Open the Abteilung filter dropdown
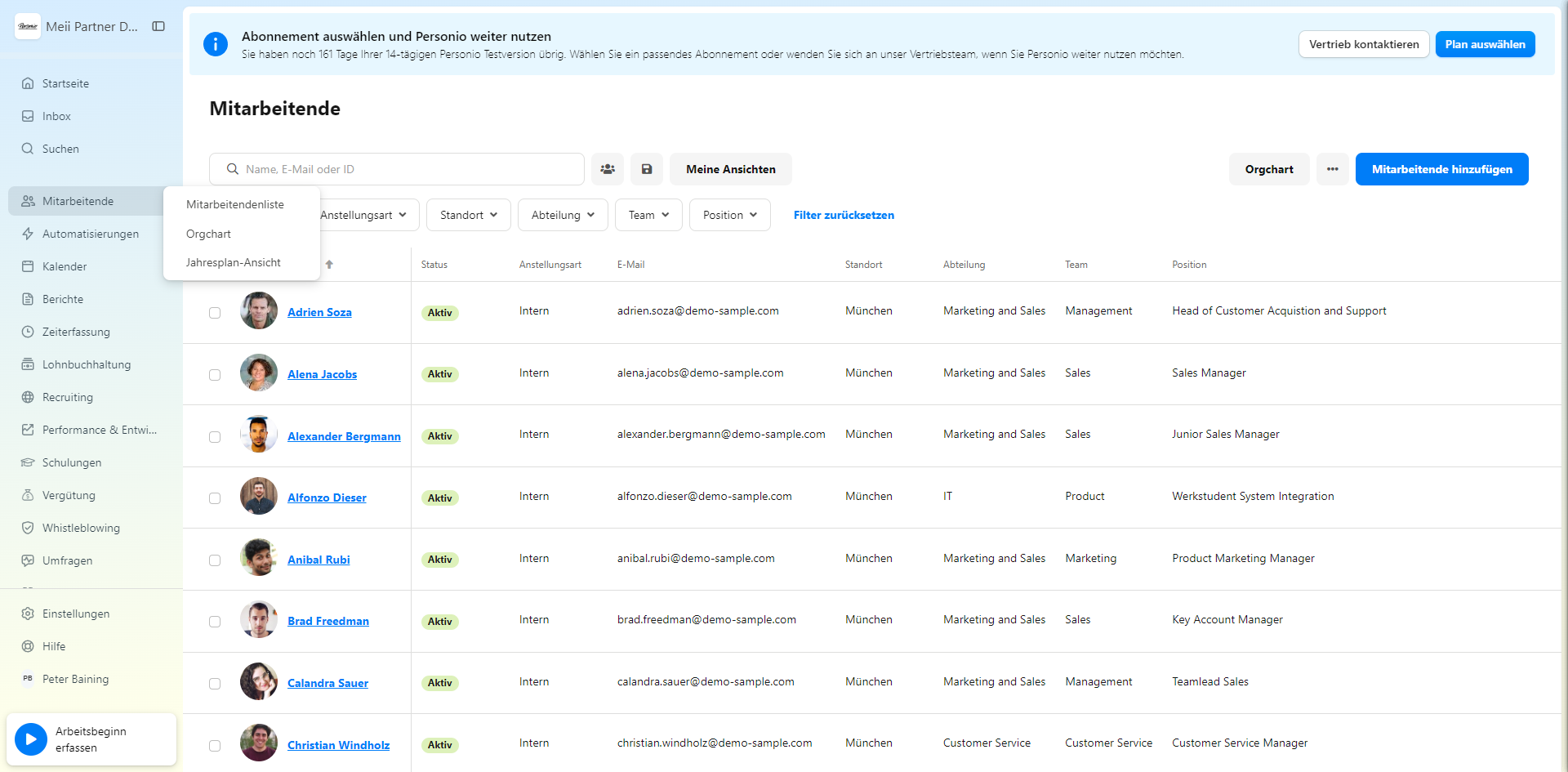1568x772 pixels. pyautogui.click(x=563, y=215)
